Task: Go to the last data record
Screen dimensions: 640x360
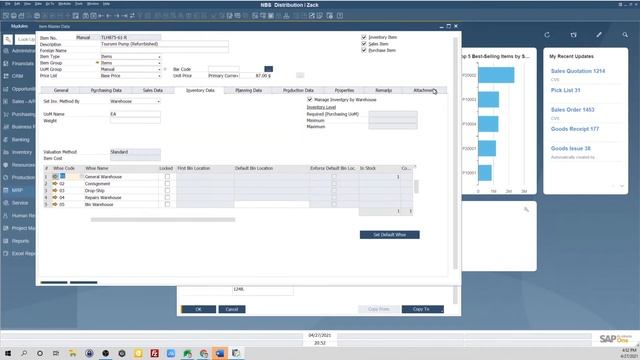Action: coord(124,16)
